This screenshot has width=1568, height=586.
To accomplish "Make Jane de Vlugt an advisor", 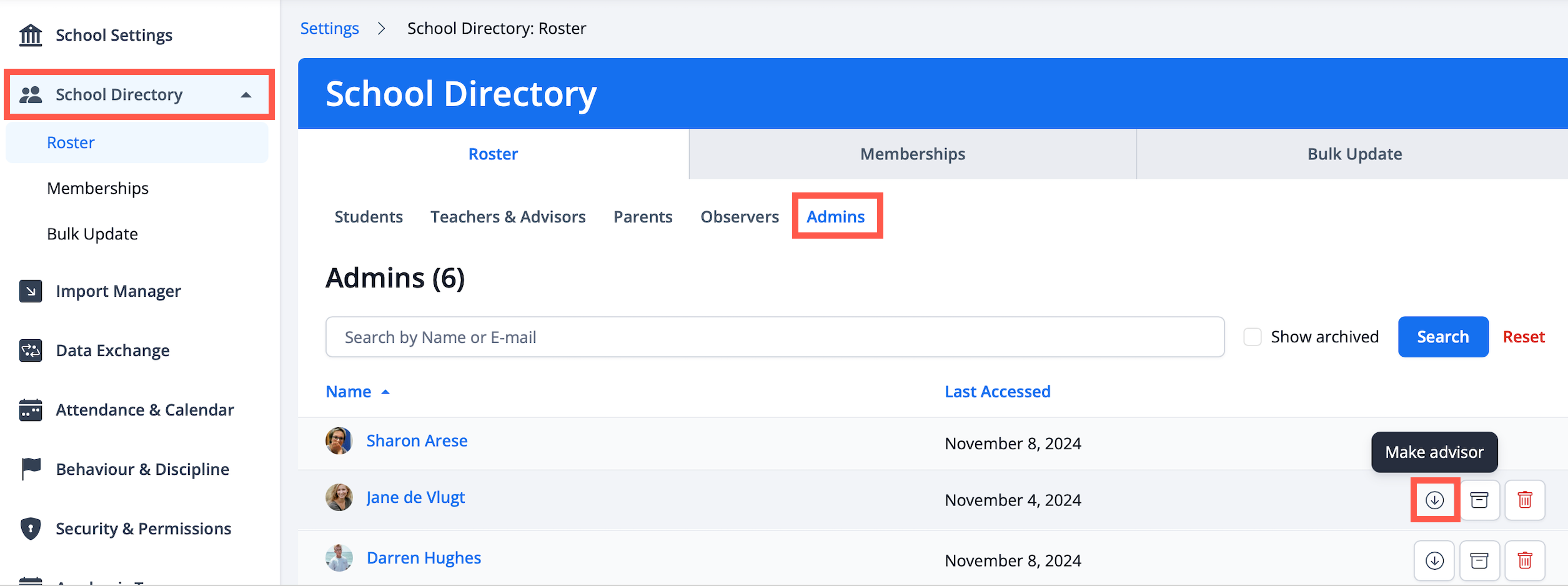I will [x=1434, y=500].
